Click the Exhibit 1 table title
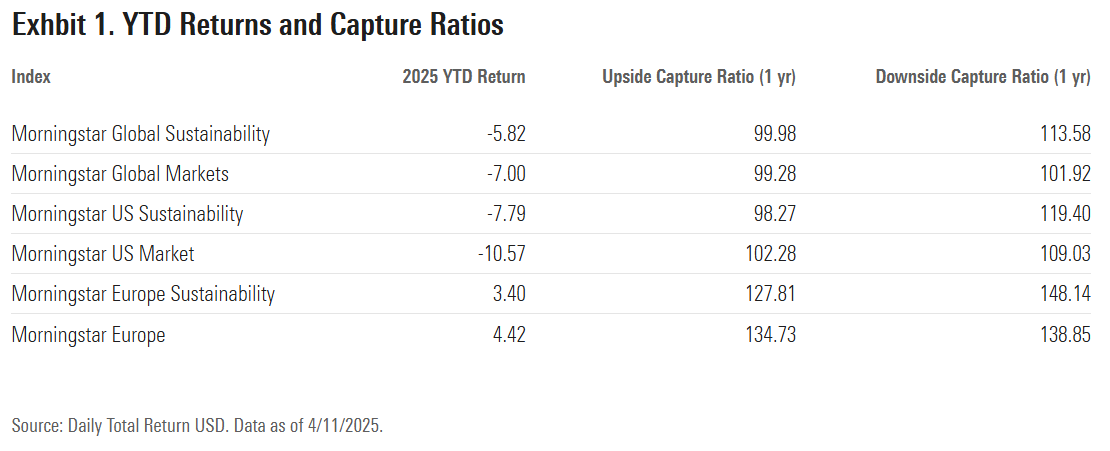This screenshot has width=1110, height=451. 258,27
